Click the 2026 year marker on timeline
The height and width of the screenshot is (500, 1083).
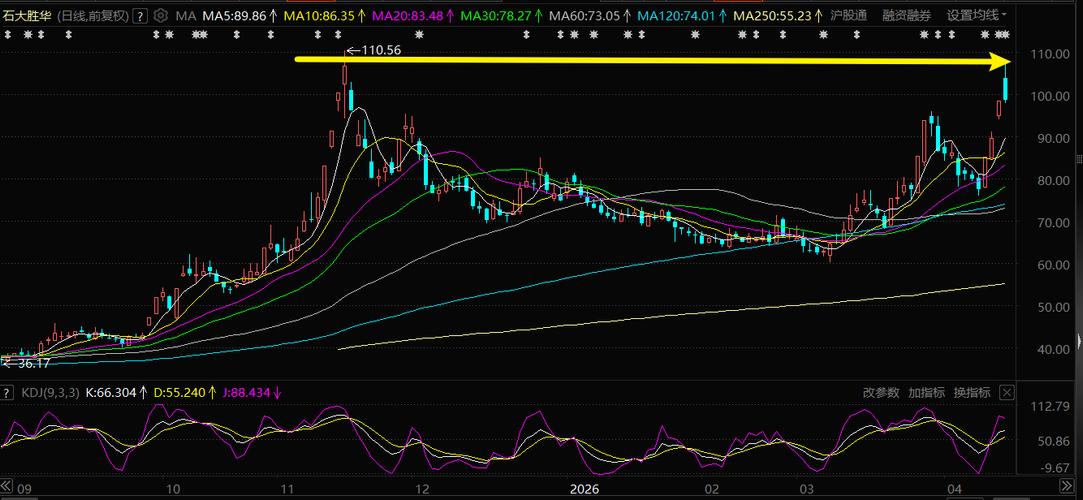(x=586, y=489)
